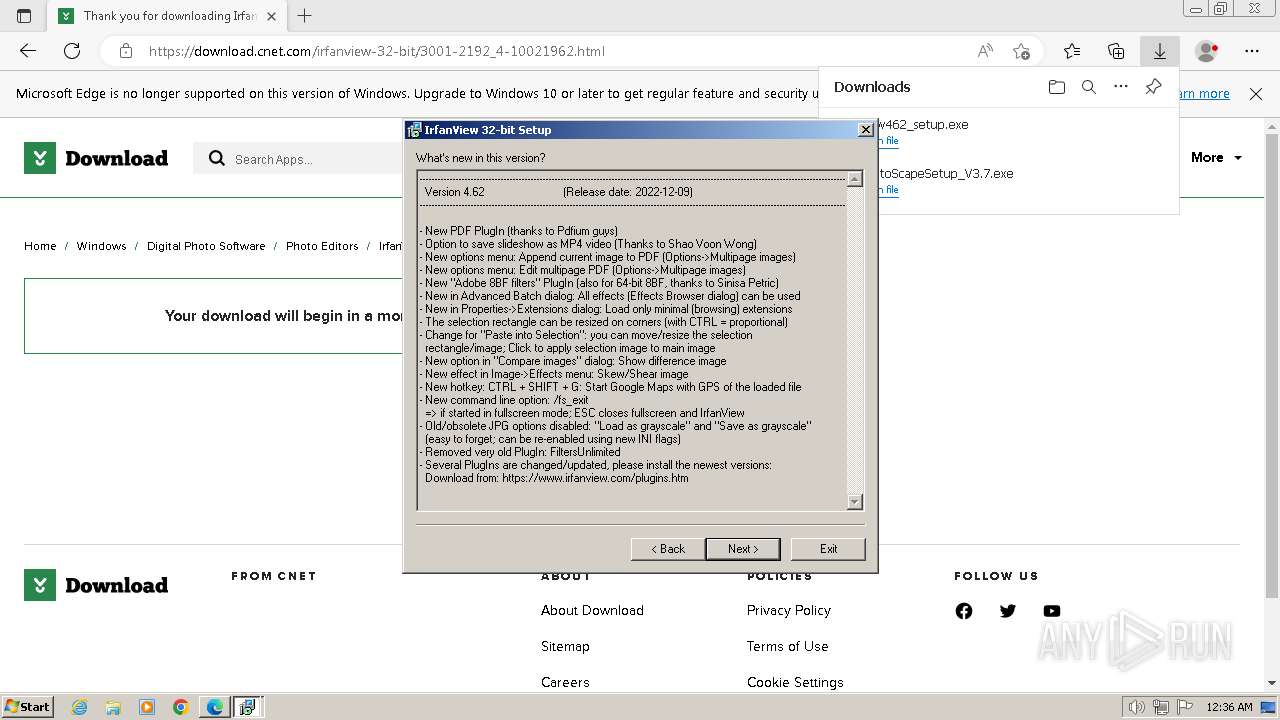The height and width of the screenshot is (720, 1280).
Task: Visit the CNET YouTube channel icon
Action: (1052, 611)
